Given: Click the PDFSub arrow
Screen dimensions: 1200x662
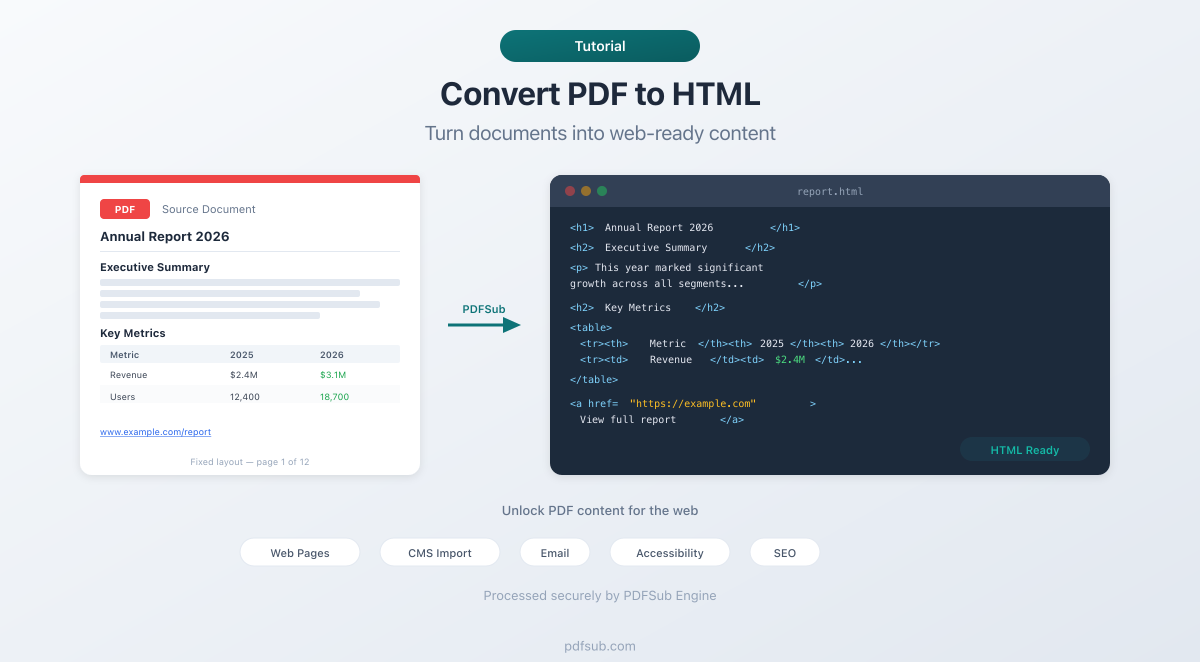Looking at the screenshot, I should click(484, 325).
